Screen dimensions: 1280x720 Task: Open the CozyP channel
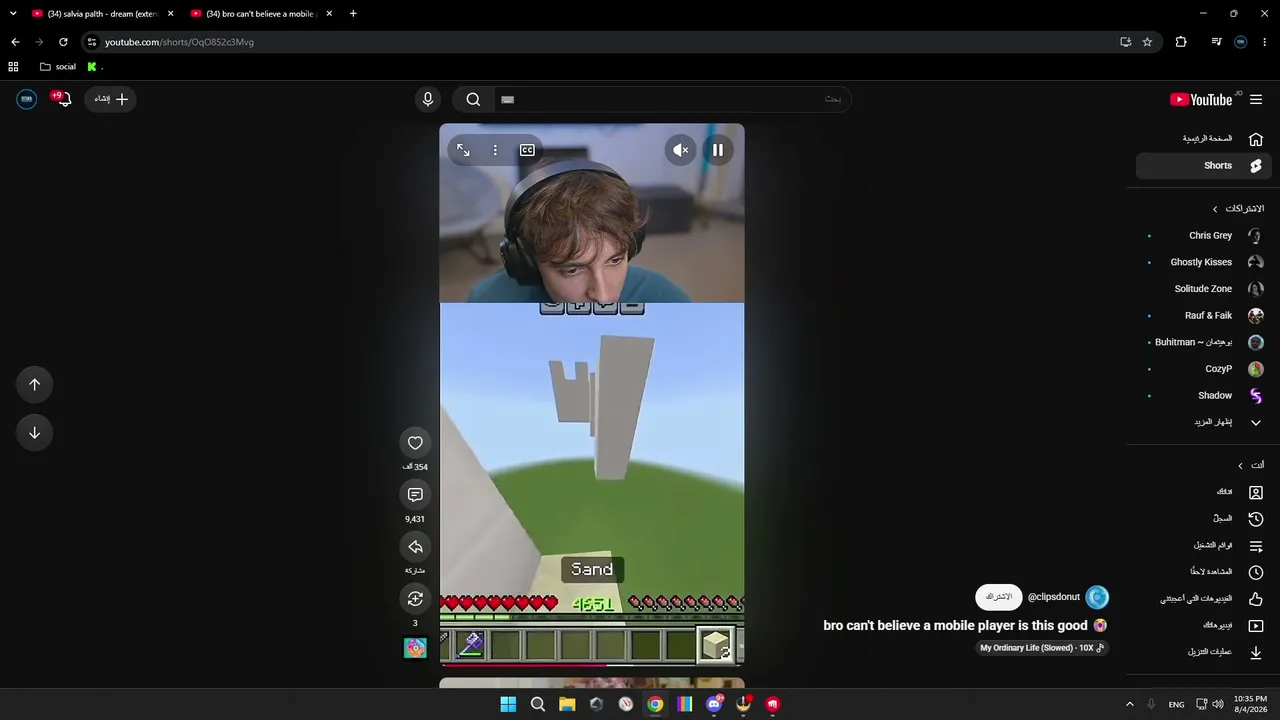click(x=1204, y=369)
